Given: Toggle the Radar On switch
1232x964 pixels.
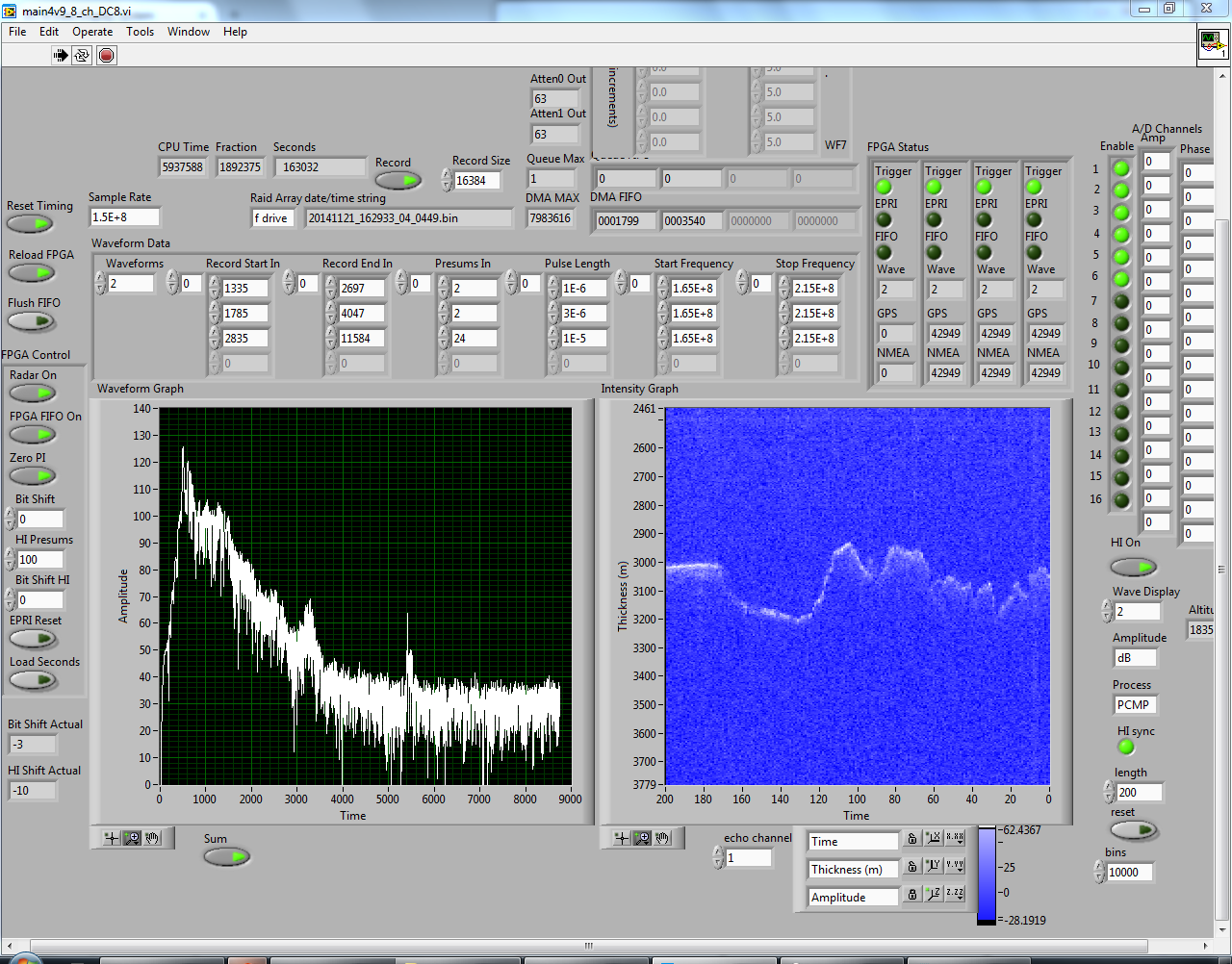Looking at the screenshot, I should click(33, 393).
